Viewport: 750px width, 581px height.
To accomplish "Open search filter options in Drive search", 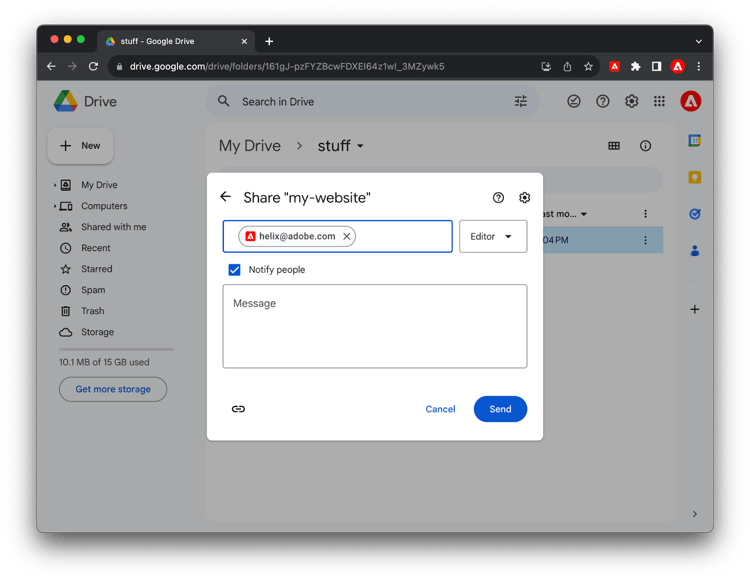I will 520,101.
